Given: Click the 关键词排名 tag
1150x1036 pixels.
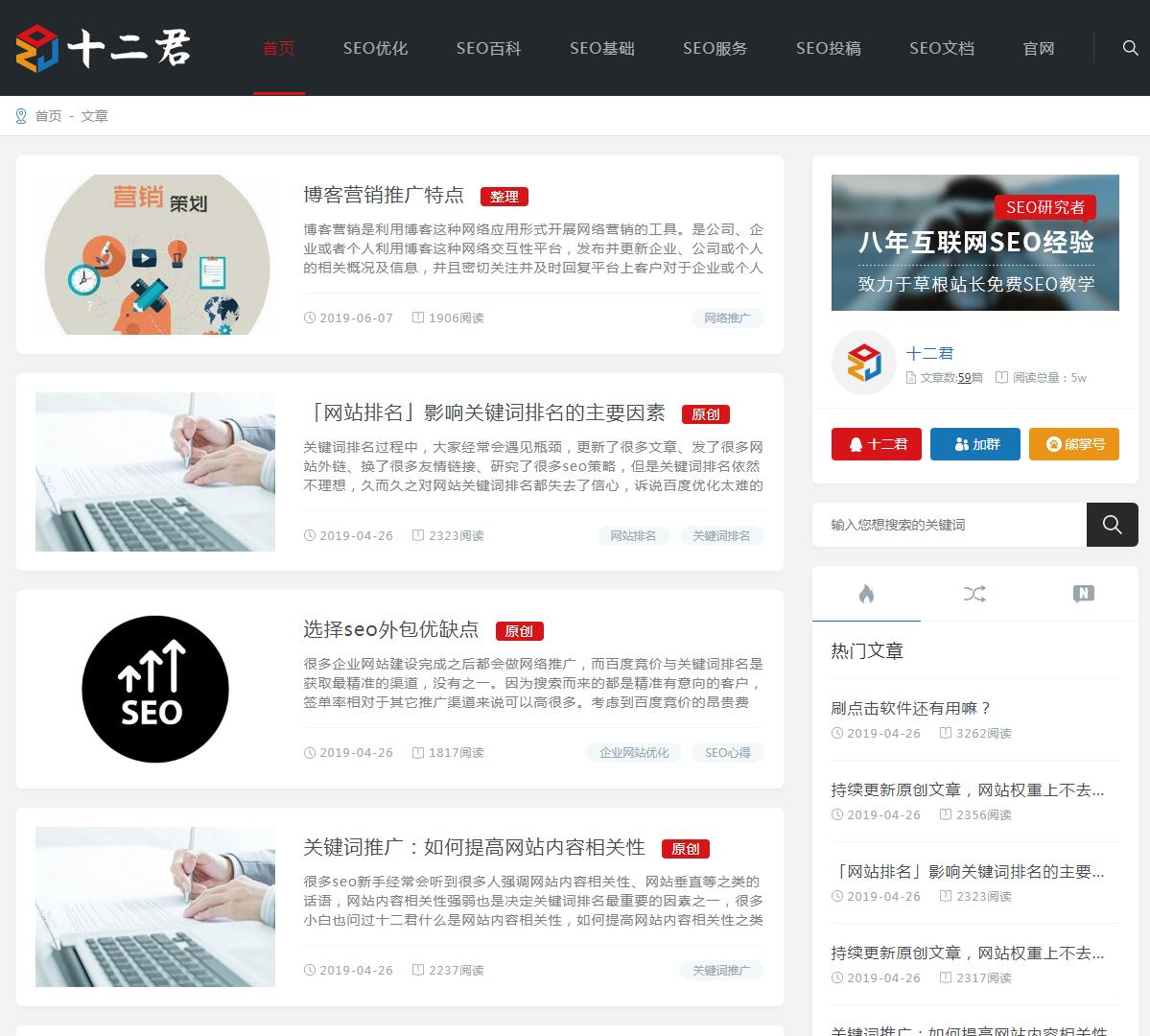Looking at the screenshot, I should 721,535.
